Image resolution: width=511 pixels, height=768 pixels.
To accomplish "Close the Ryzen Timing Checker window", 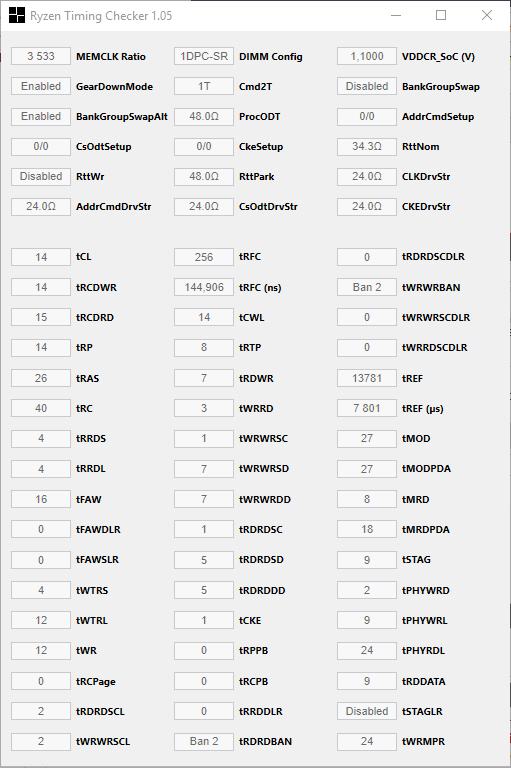I will click(487, 15).
